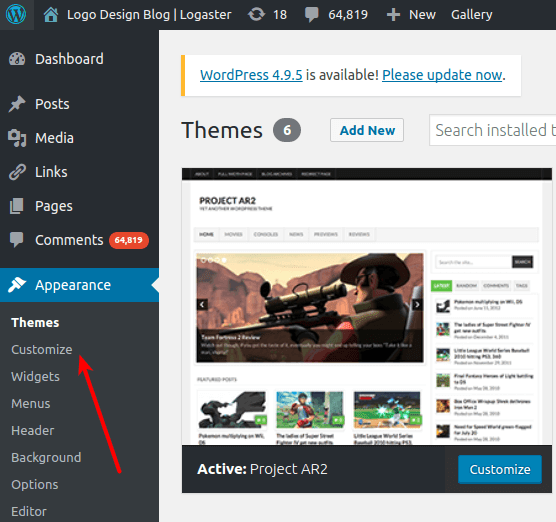Click the WordPress logo icon

(16, 15)
